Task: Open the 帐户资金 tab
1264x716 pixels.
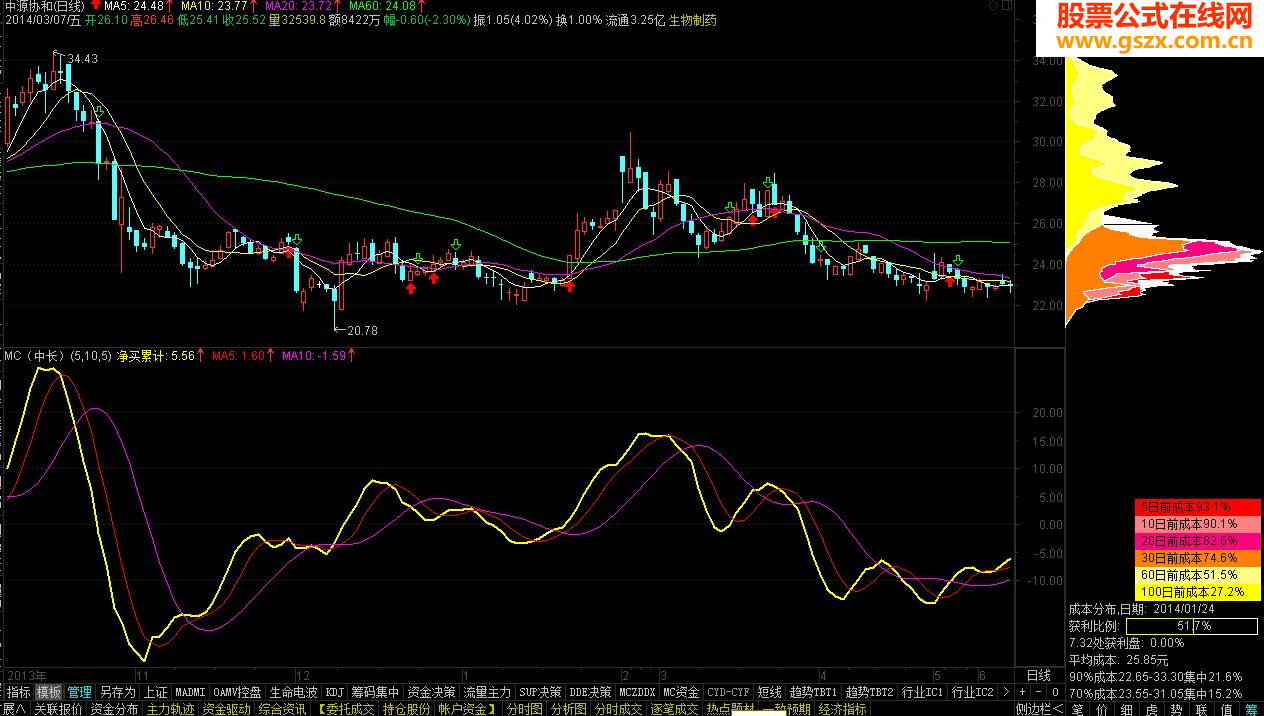Action: pyautogui.click(x=466, y=709)
